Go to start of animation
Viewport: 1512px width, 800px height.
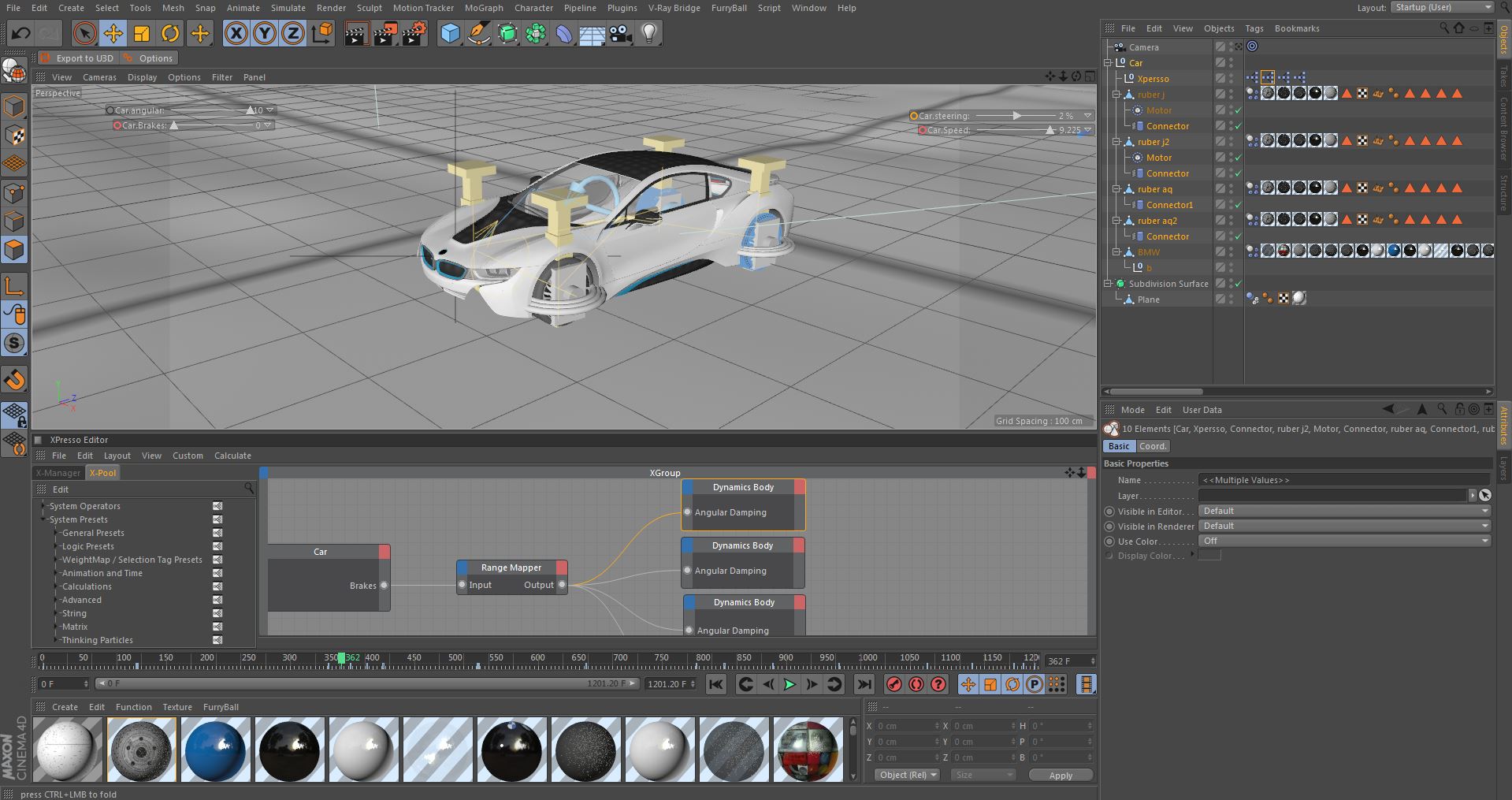pos(715,684)
